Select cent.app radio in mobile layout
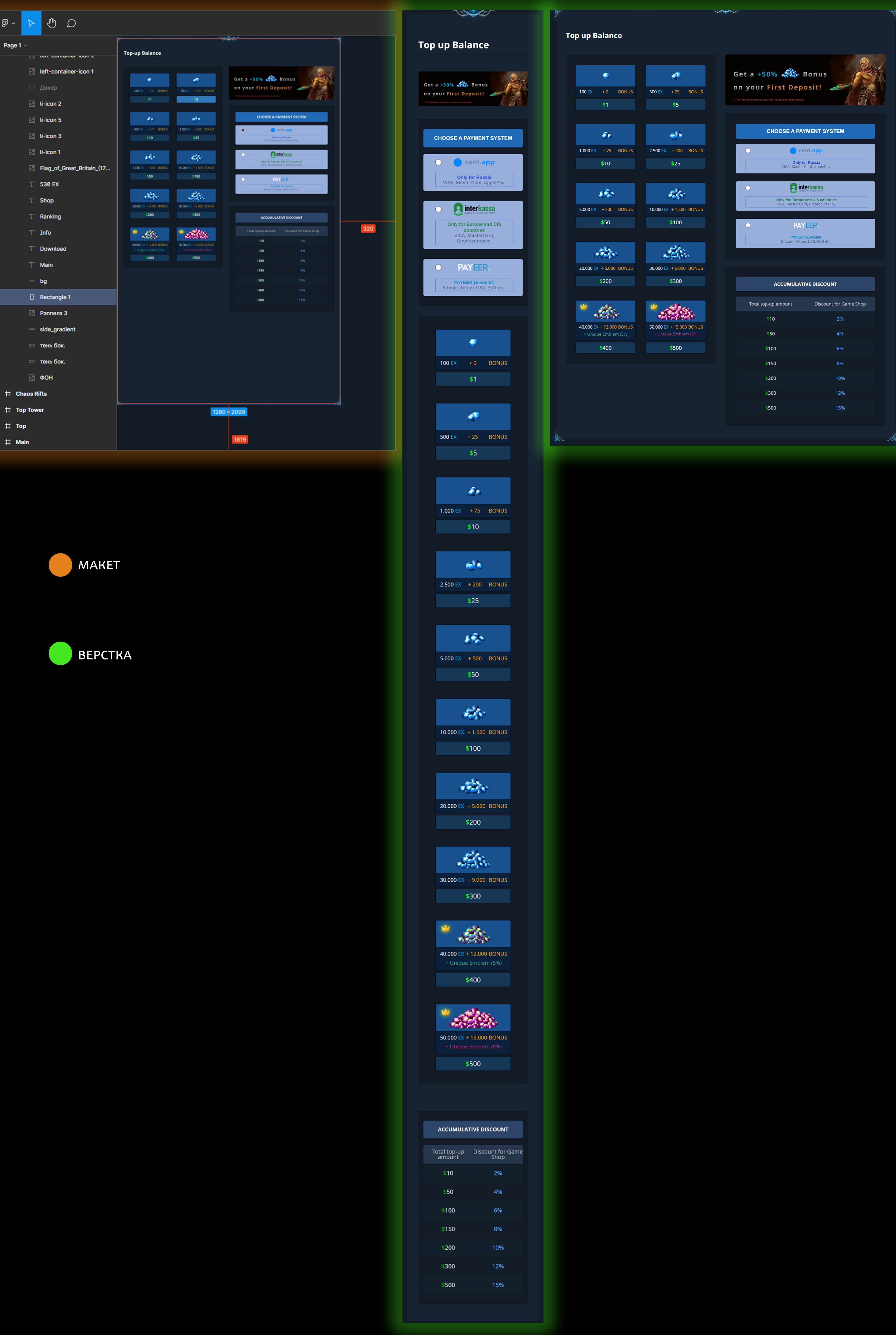896x1335 pixels. click(438, 162)
